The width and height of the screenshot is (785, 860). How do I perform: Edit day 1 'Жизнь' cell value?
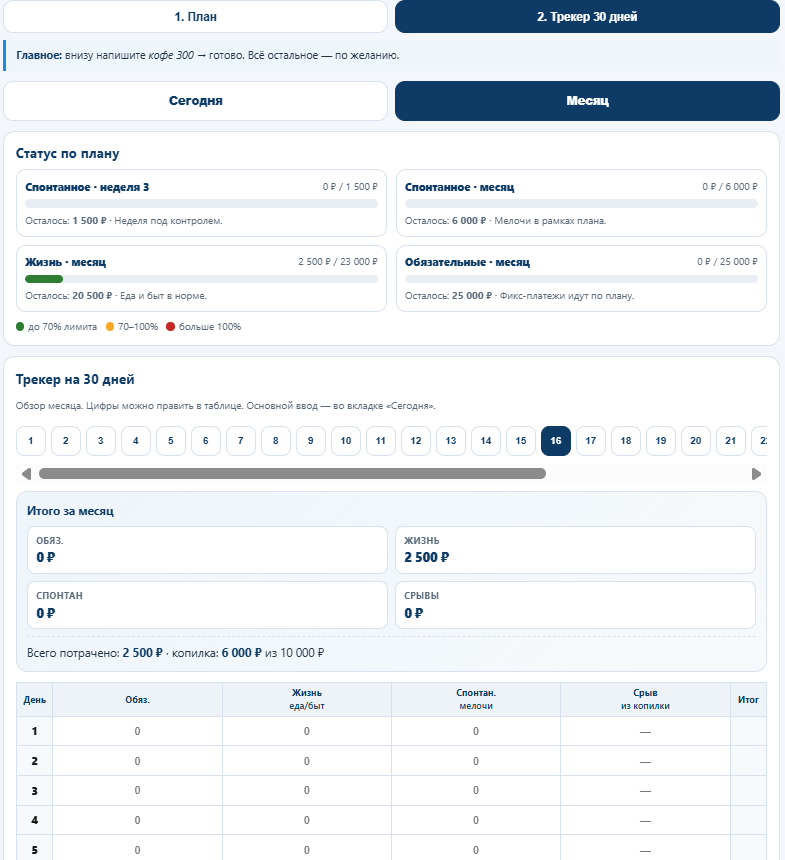click(307, 731)
